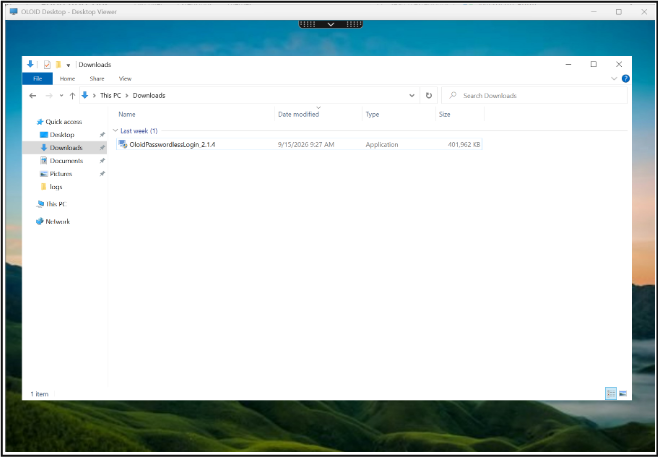The height and width of the screenshot is (457, 658).
Task: Switch to the Share ribbon tab
Action: click(x=97, y=78)
